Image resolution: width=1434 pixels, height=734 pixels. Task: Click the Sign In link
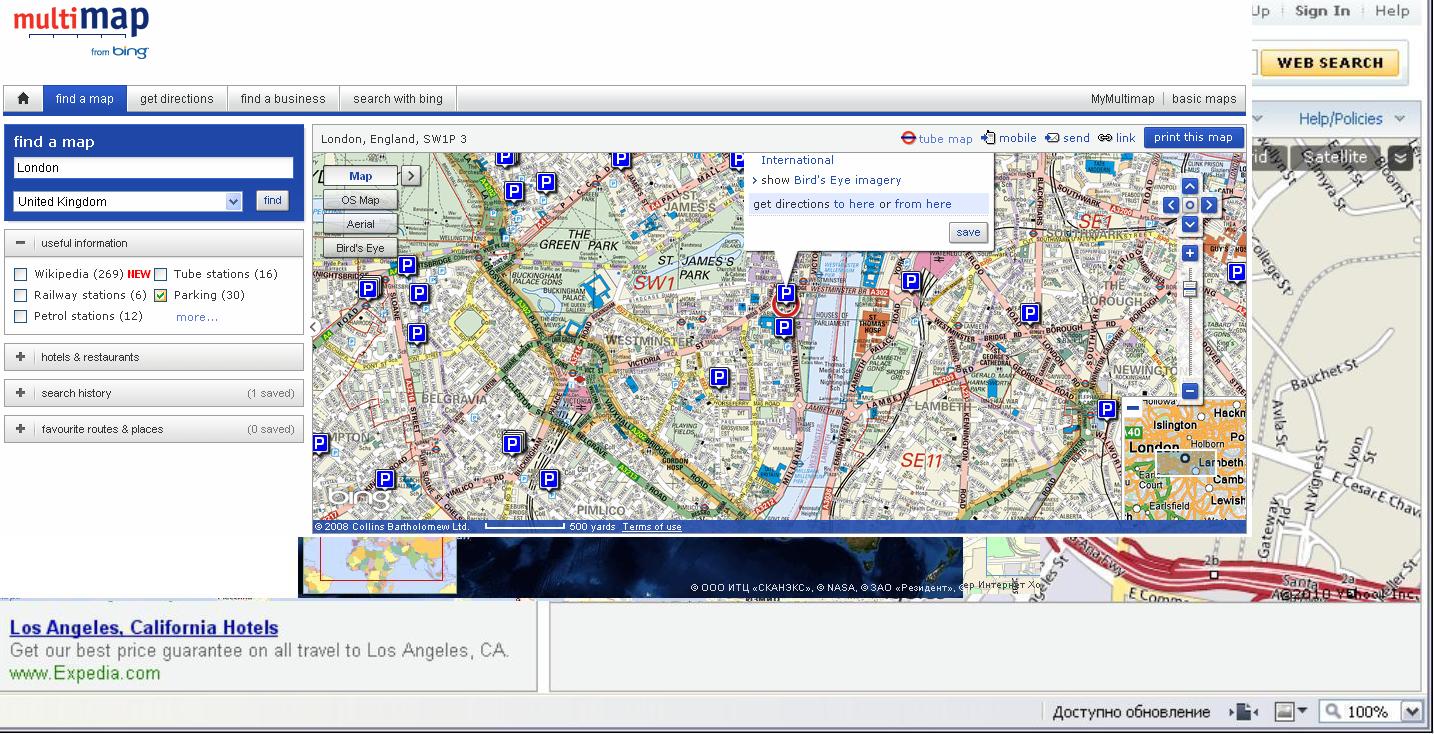(x=1322, y=11)
